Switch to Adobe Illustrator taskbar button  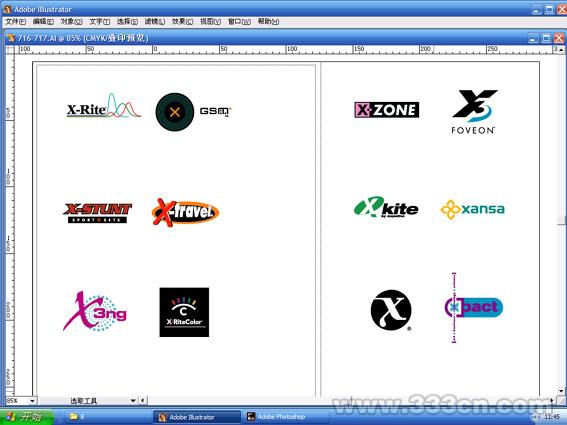[197, 417]
